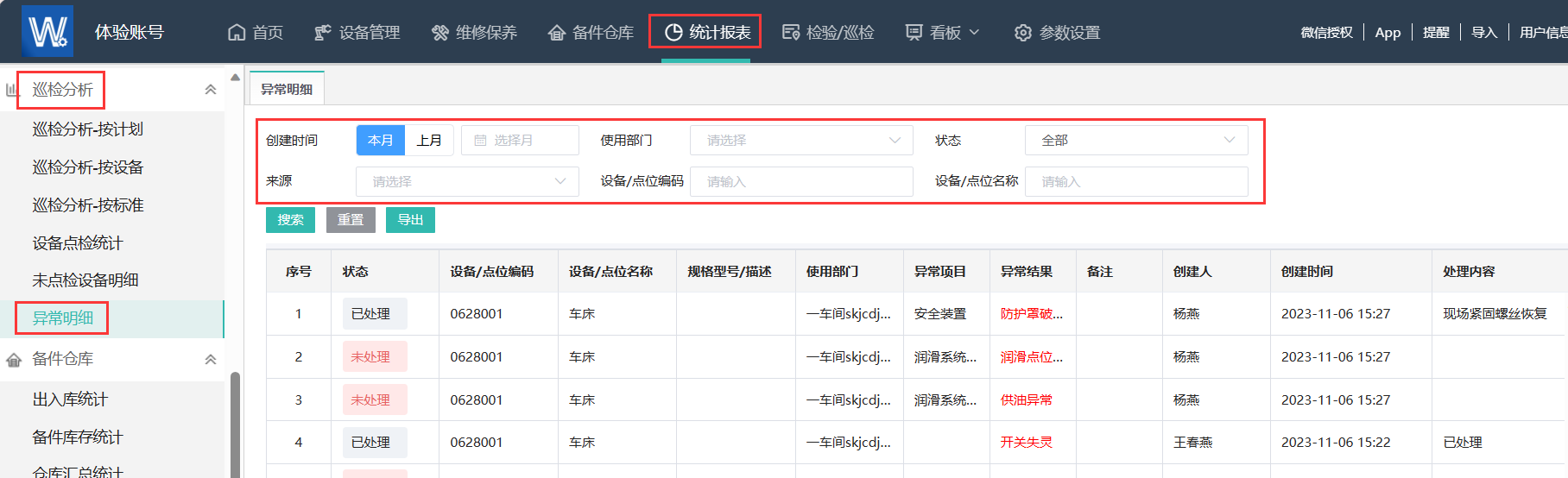Click the 导出 button
1568x478 pixels.
410,220
